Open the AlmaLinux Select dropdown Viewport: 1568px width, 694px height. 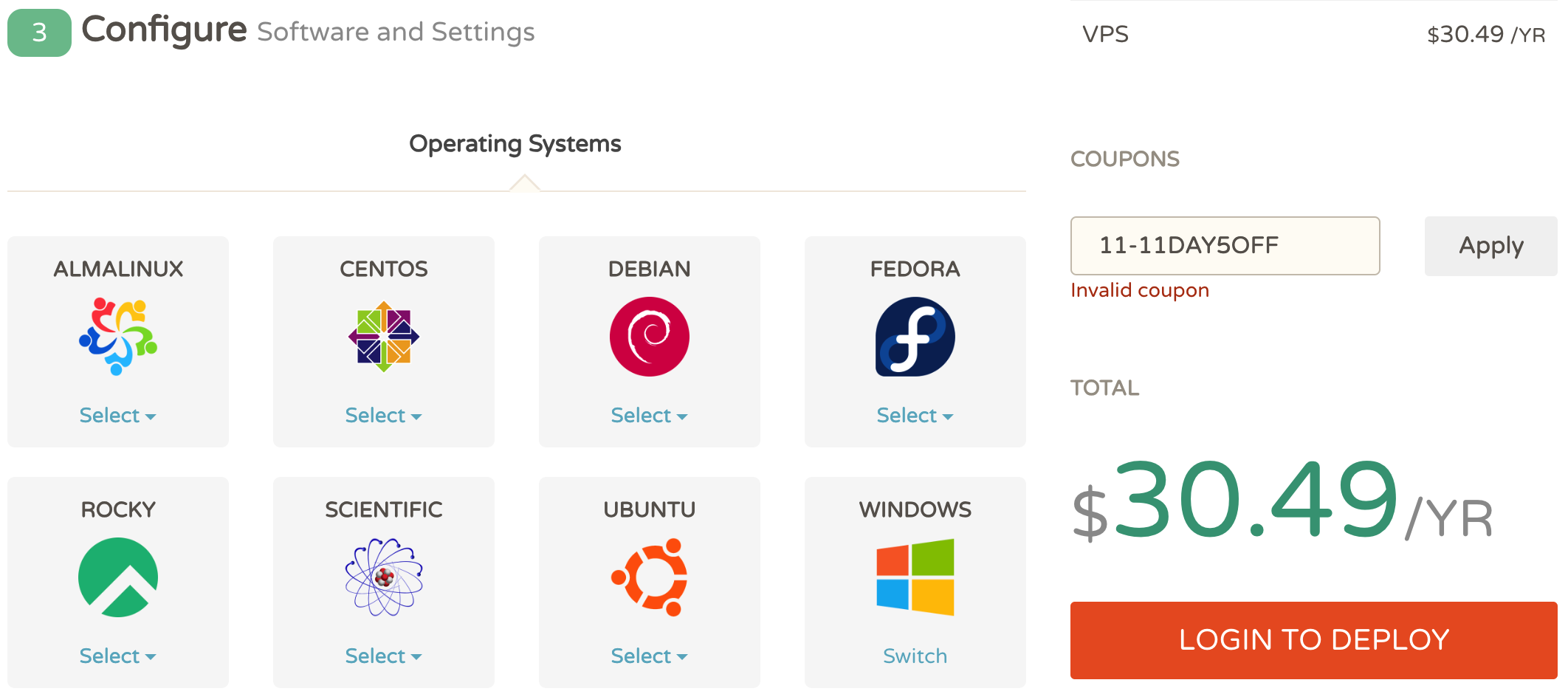[118, 416]
